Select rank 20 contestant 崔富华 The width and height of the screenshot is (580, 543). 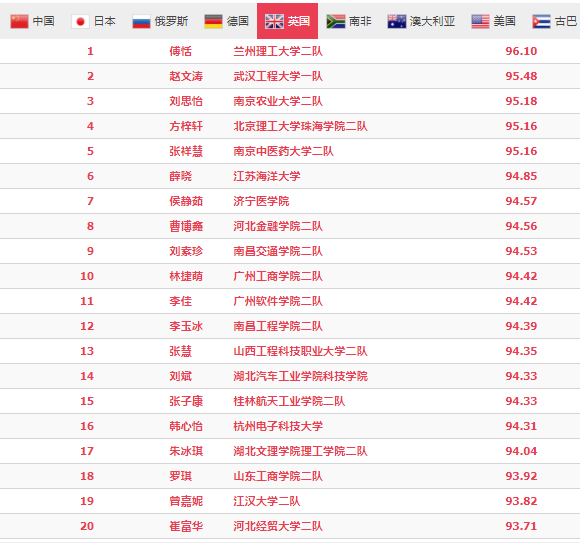click(x=186, y=526)
